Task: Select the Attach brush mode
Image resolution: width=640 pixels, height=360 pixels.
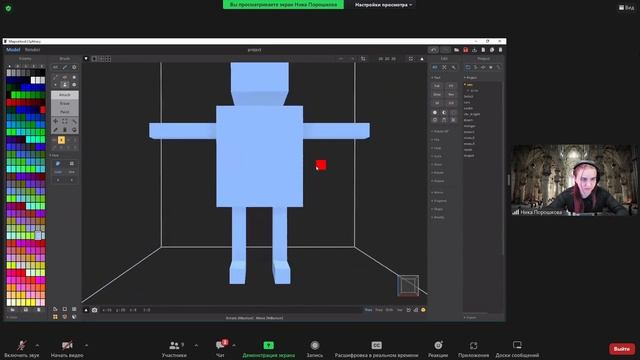Action: [x=64, y=95]
